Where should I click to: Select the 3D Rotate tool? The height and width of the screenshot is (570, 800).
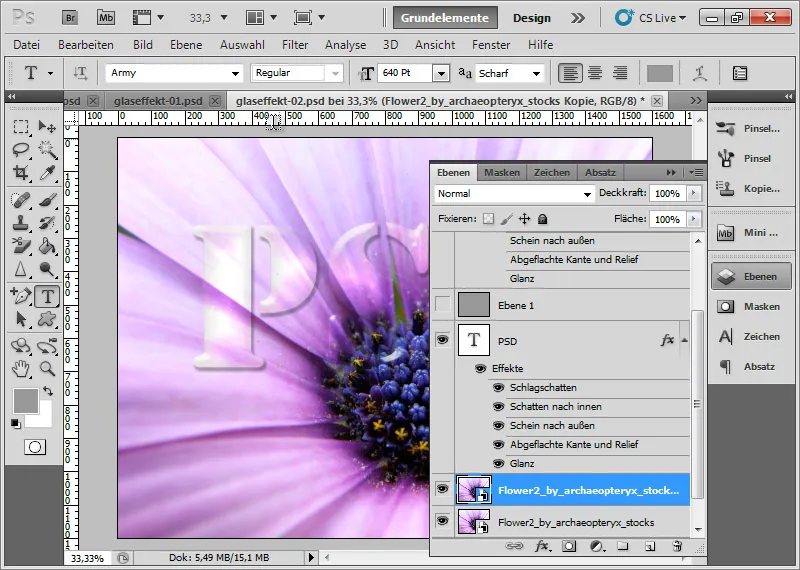coord(21,346)
